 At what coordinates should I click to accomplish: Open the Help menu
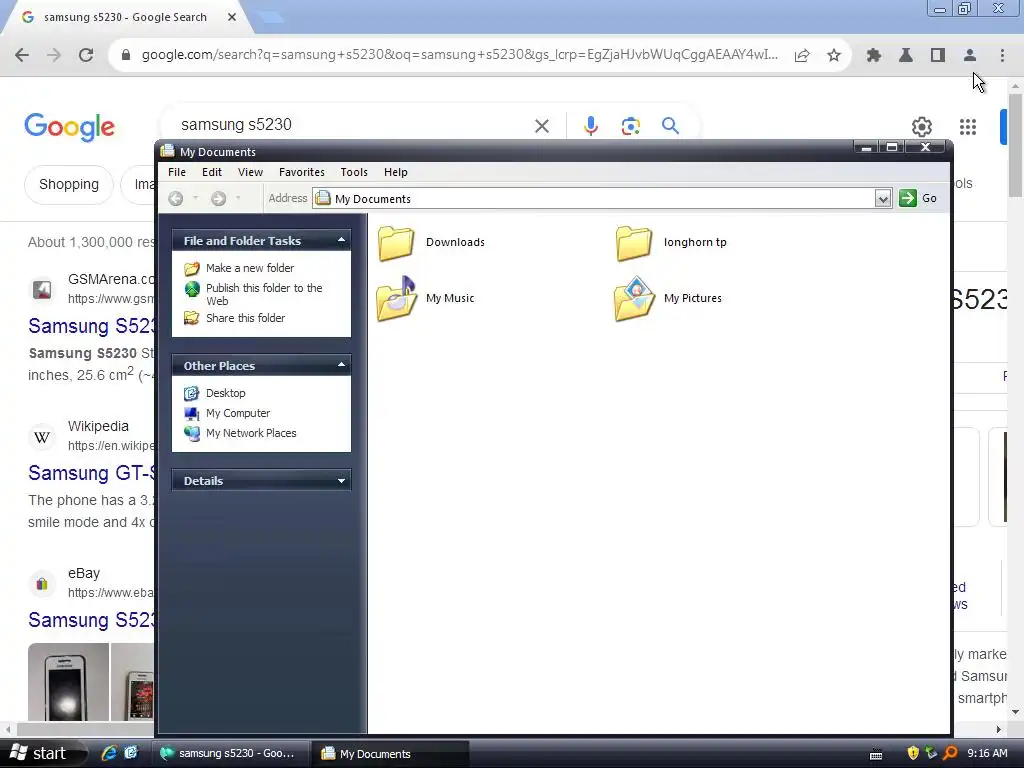(x=396, y=172)
